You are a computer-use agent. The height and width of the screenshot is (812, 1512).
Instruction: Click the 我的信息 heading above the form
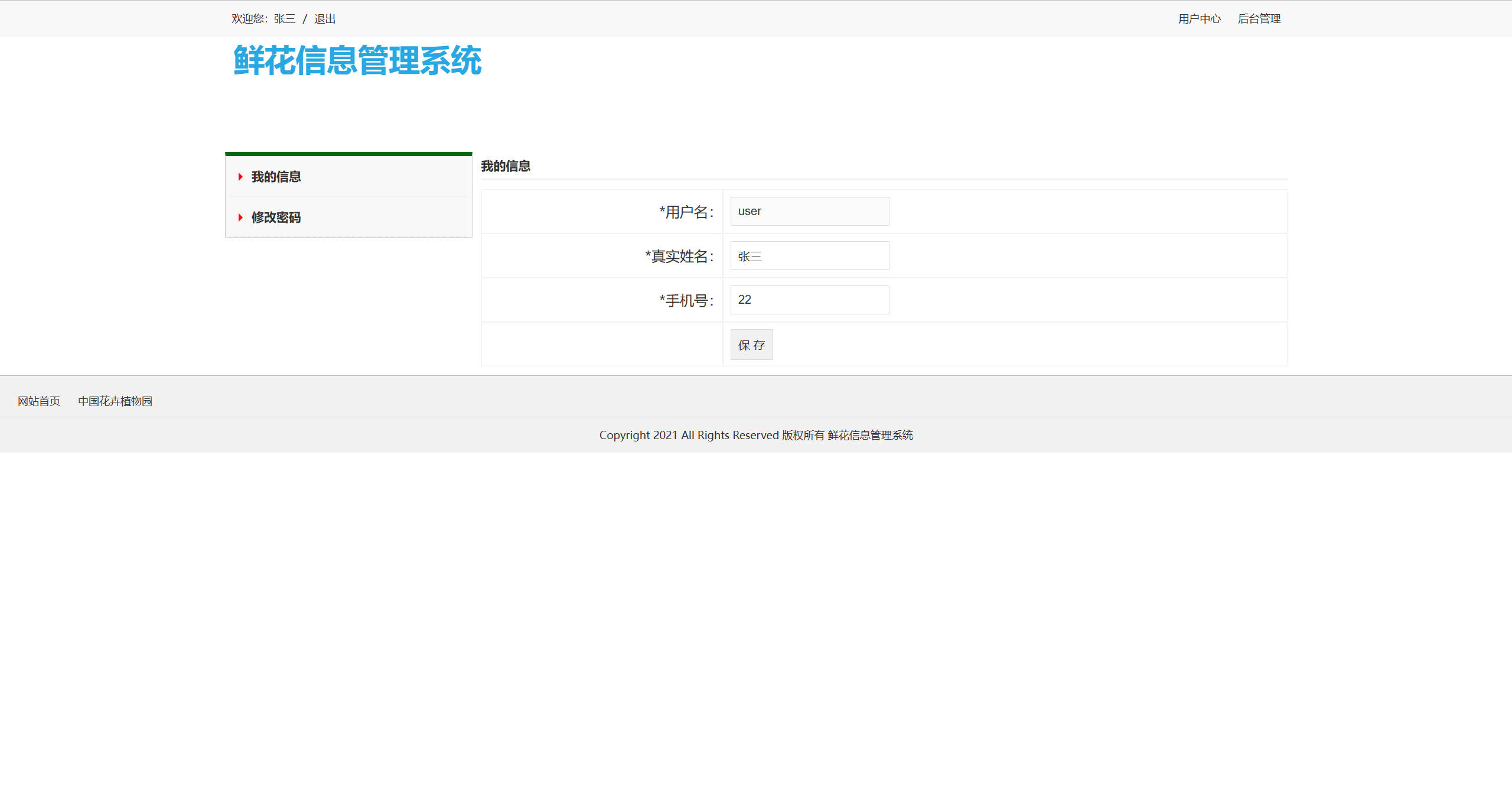click(x=506, y=166)
